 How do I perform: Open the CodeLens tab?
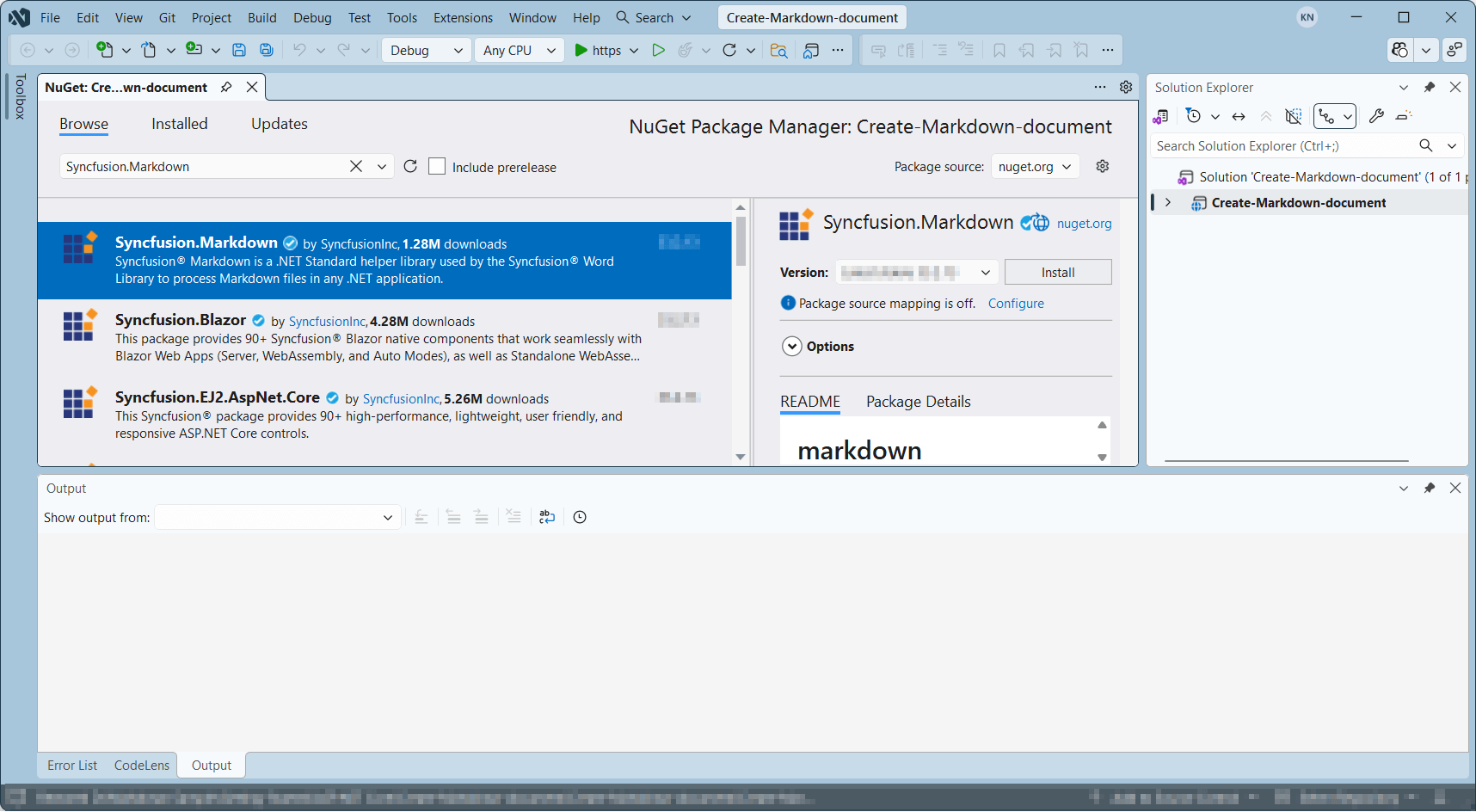(x=142, y=765)
